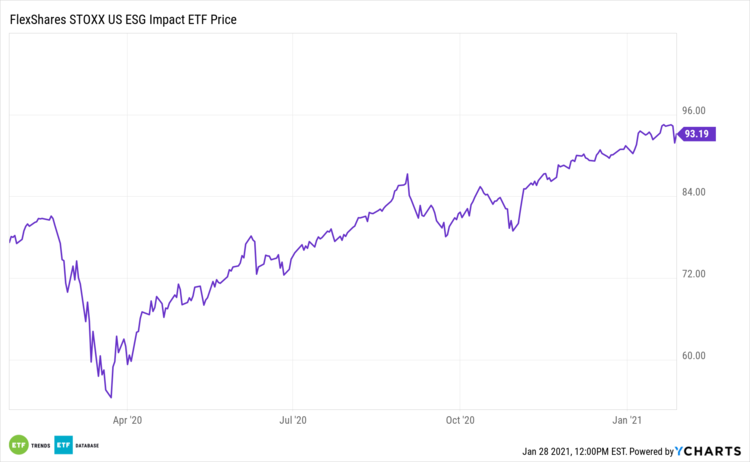
Task: Select the Jan '21 date label
Action: 626,421
